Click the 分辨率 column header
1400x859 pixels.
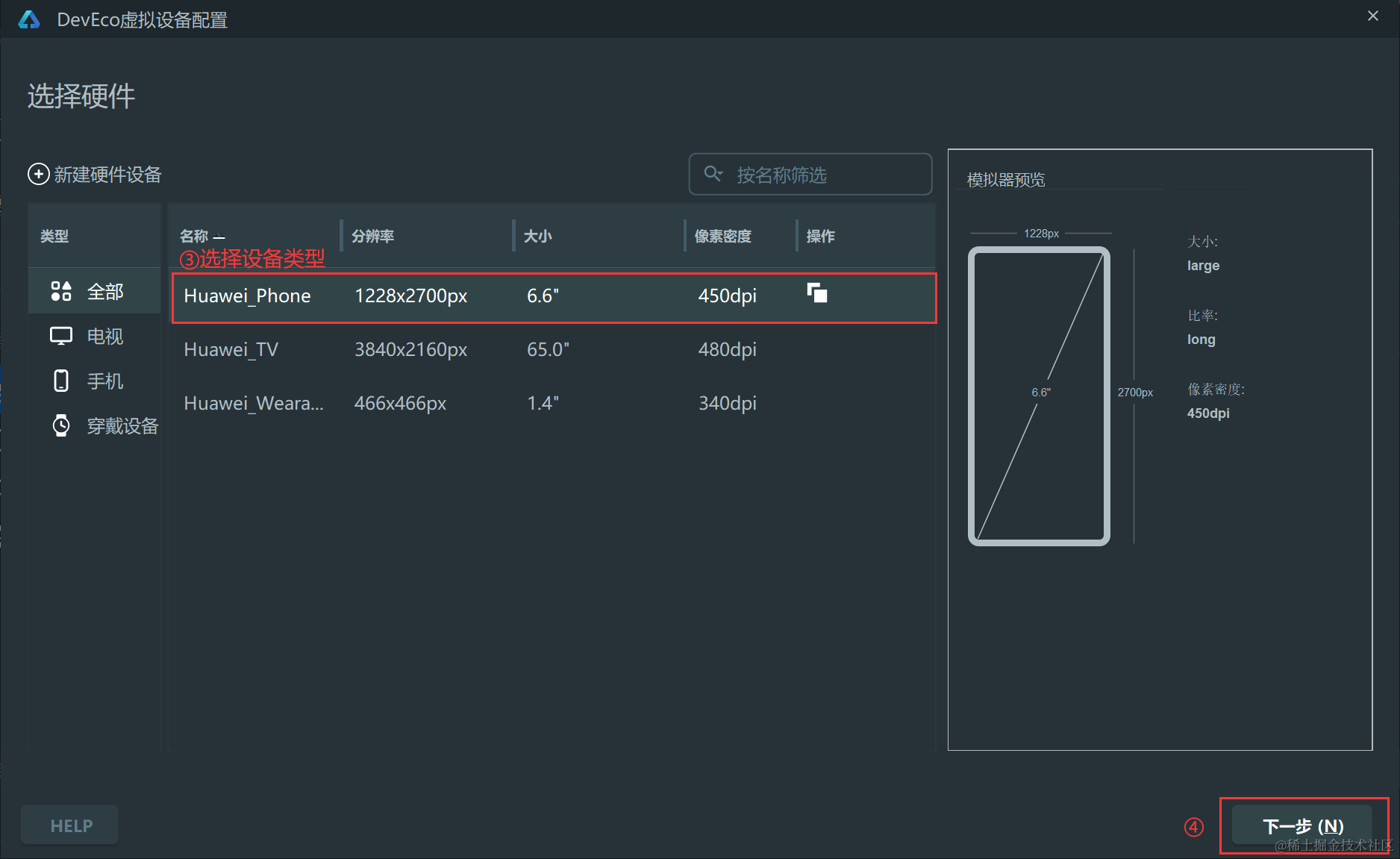pos(372,236)
